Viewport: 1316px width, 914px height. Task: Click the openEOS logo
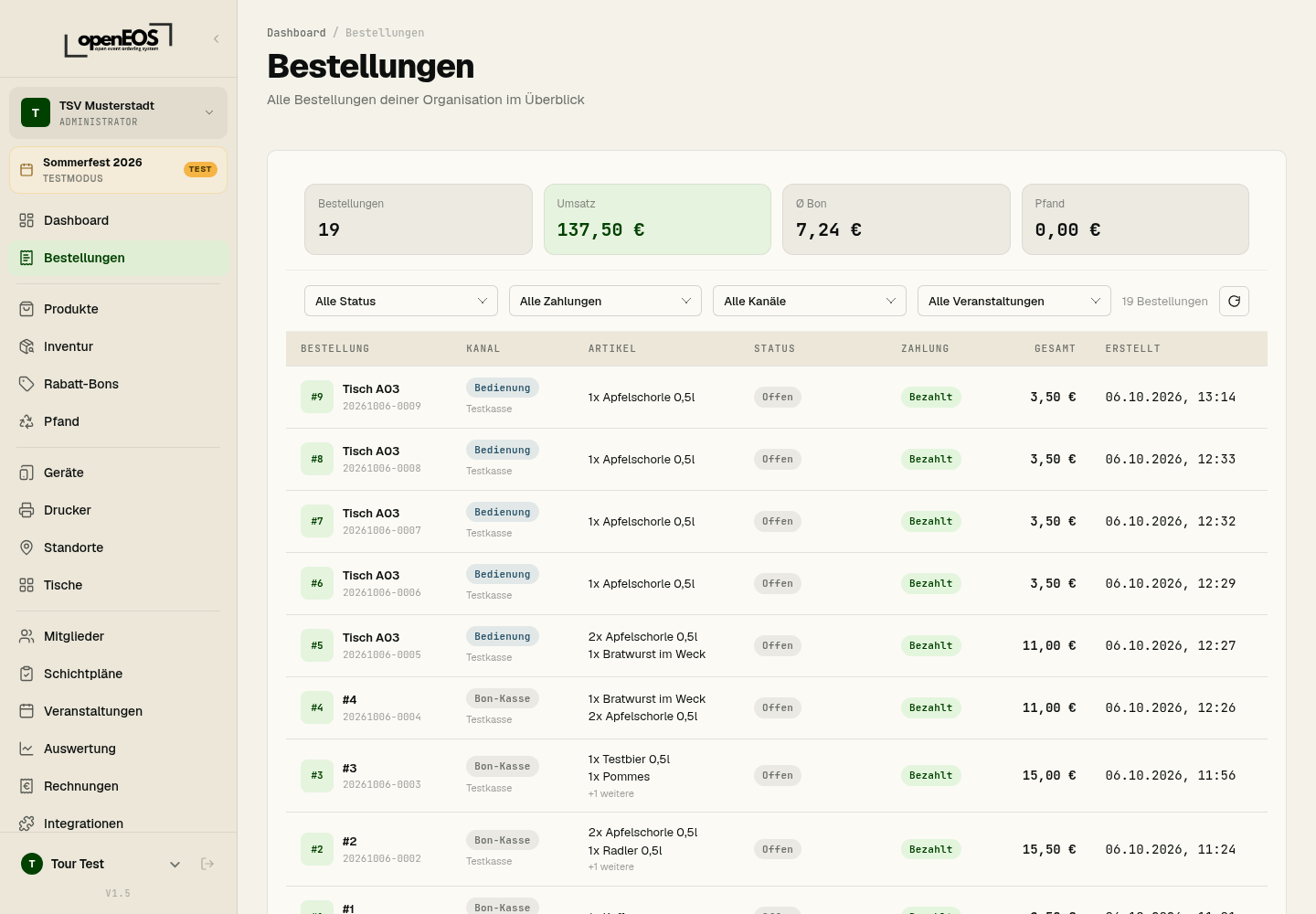pyautogui.click(x=118, y=39)
